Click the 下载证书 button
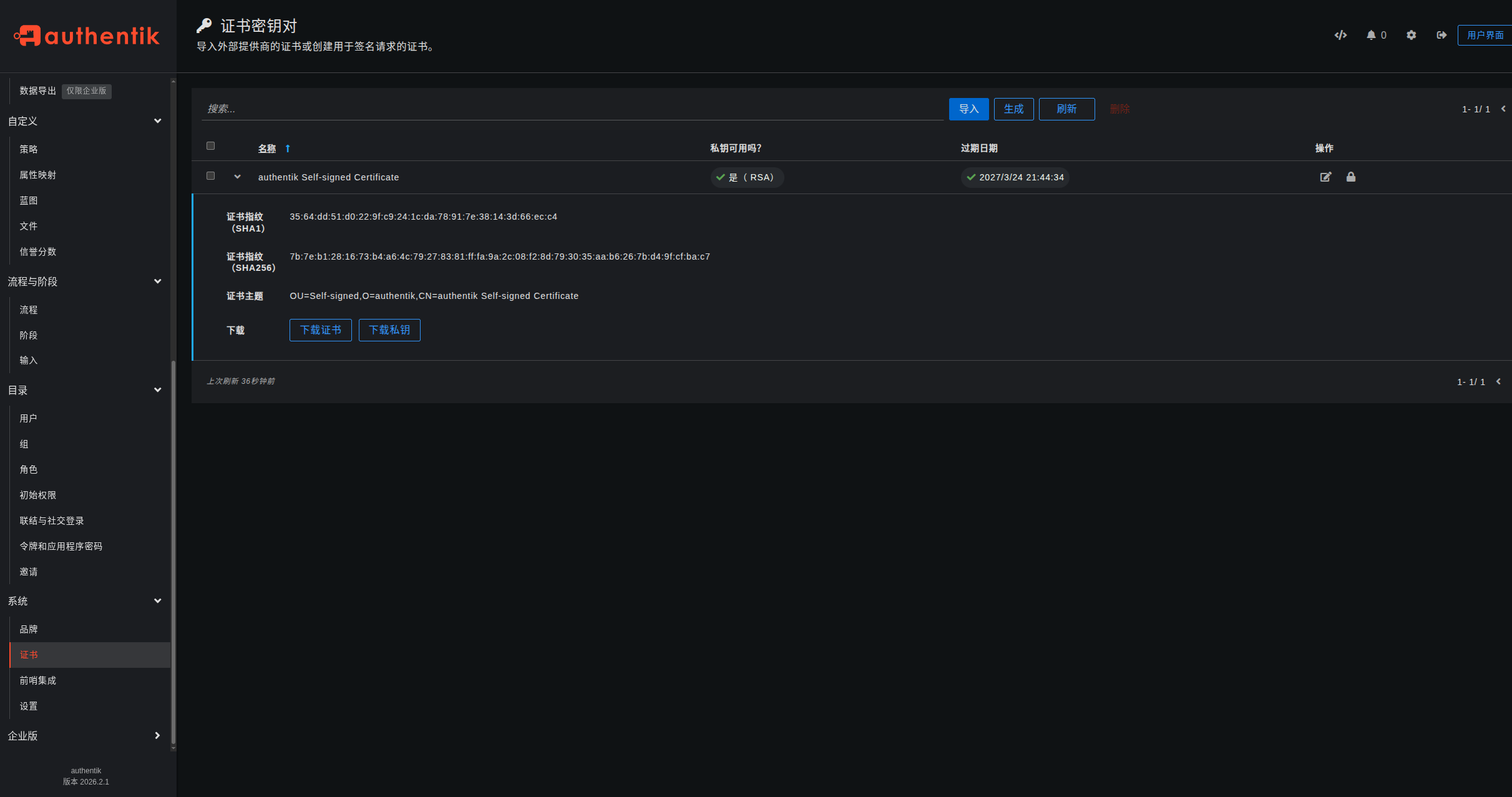The width and height of the screenshot is (1512, 797). (320, 330)
